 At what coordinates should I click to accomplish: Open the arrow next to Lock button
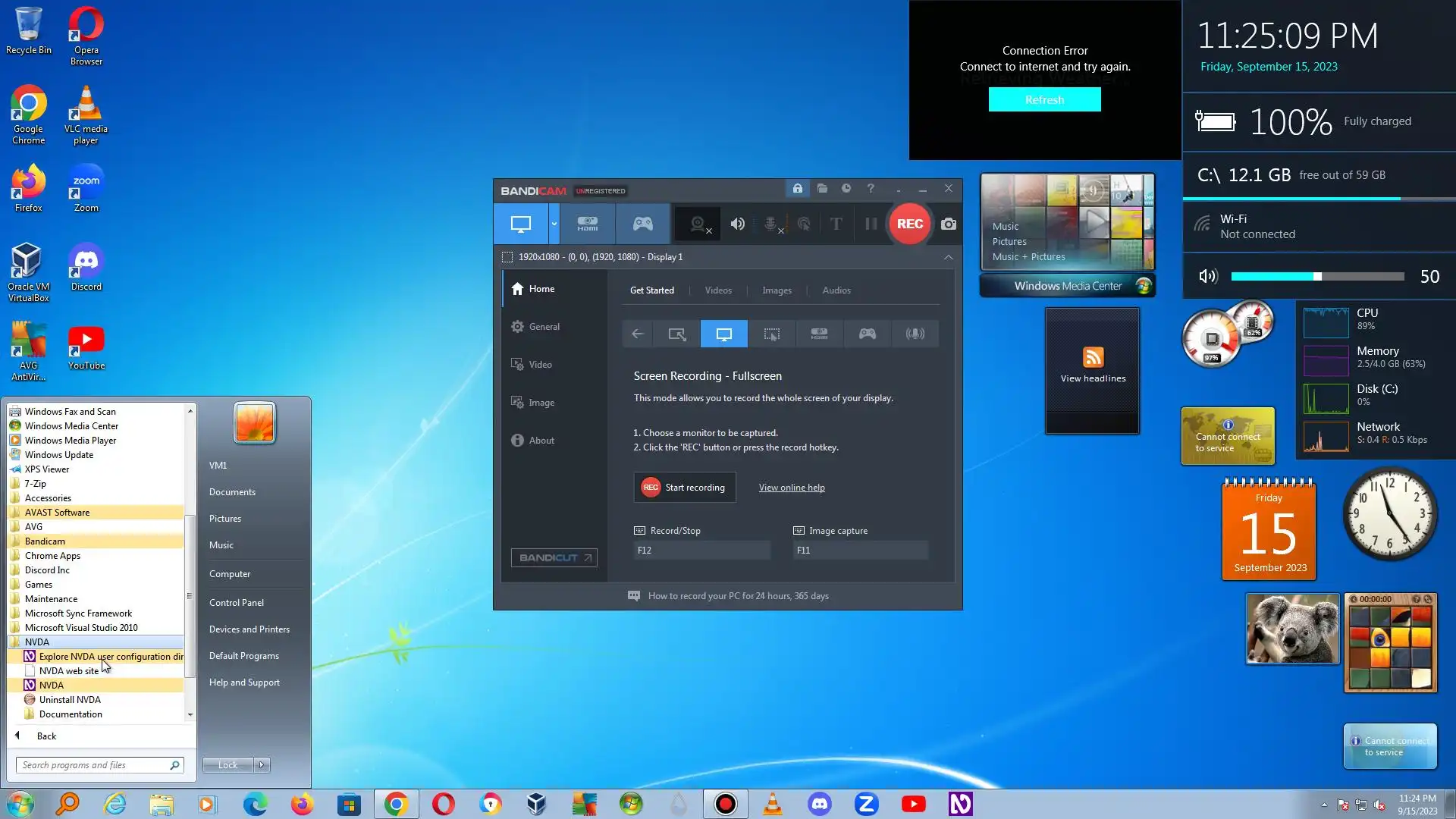click(x=262, y=764)
